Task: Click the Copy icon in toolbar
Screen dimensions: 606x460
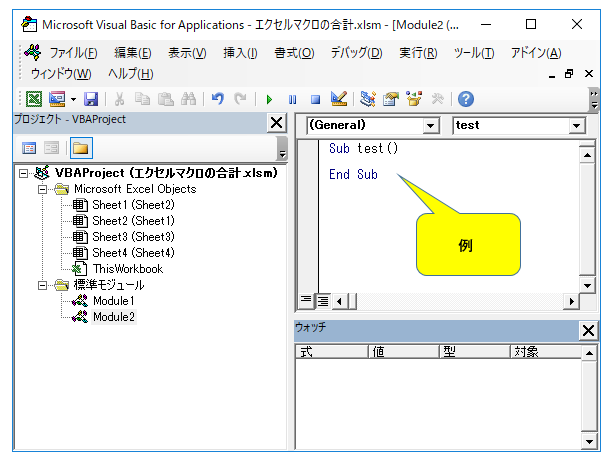Action: click(142, 99)
